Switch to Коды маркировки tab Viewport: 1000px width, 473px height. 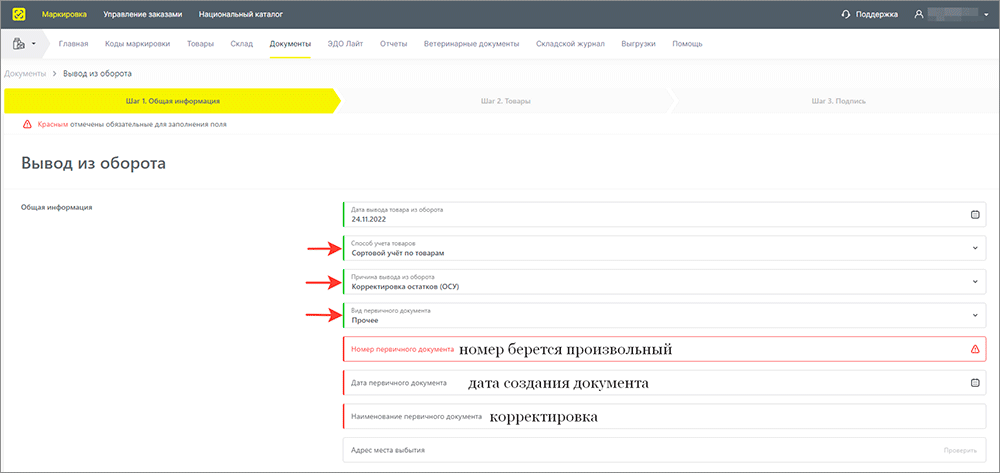(x=138, y=44)
